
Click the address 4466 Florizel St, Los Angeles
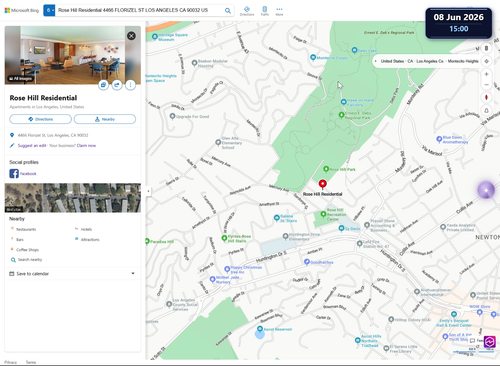click(x=53, y=135)
